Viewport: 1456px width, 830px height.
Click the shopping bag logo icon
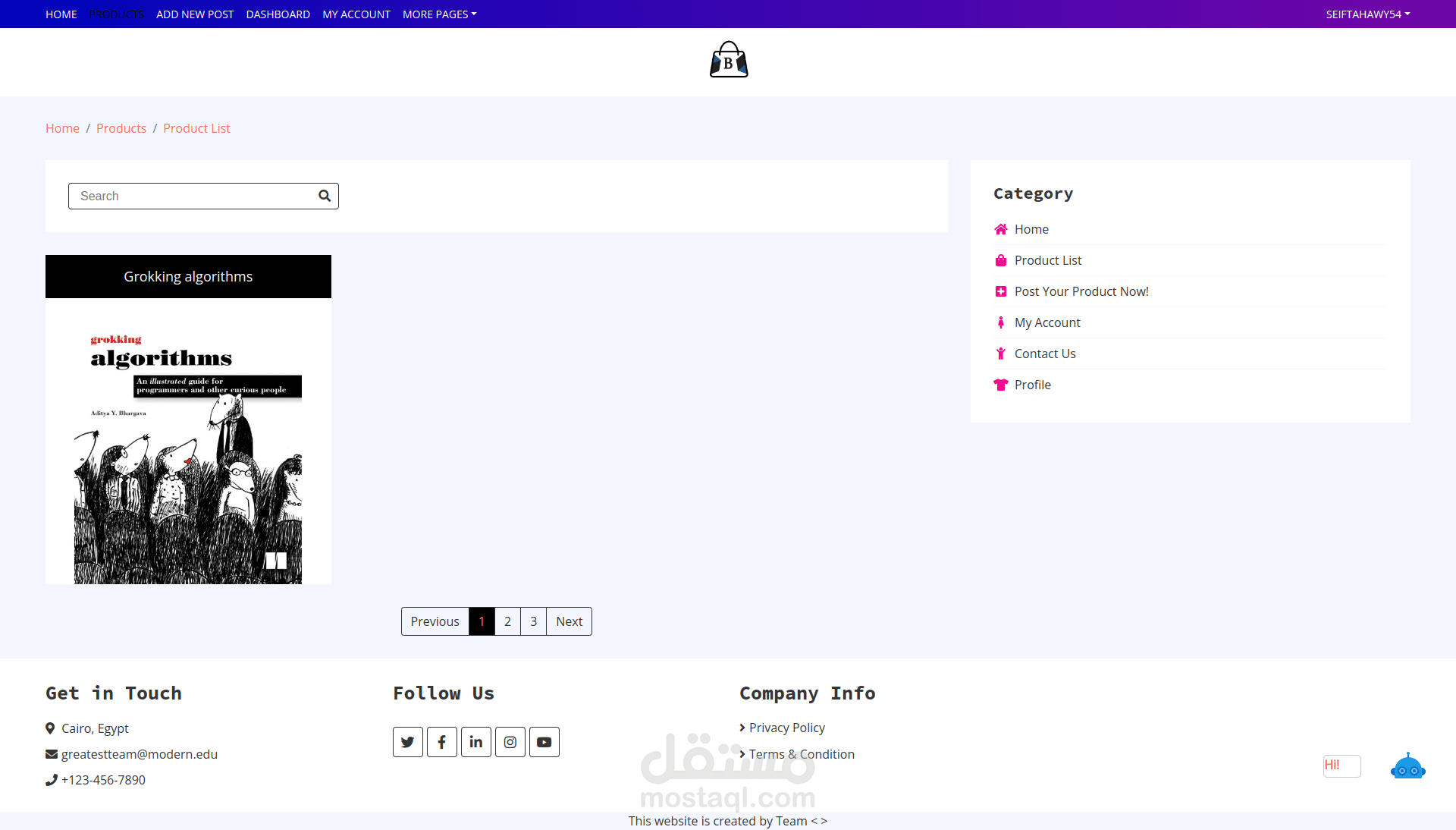[728, 60]
